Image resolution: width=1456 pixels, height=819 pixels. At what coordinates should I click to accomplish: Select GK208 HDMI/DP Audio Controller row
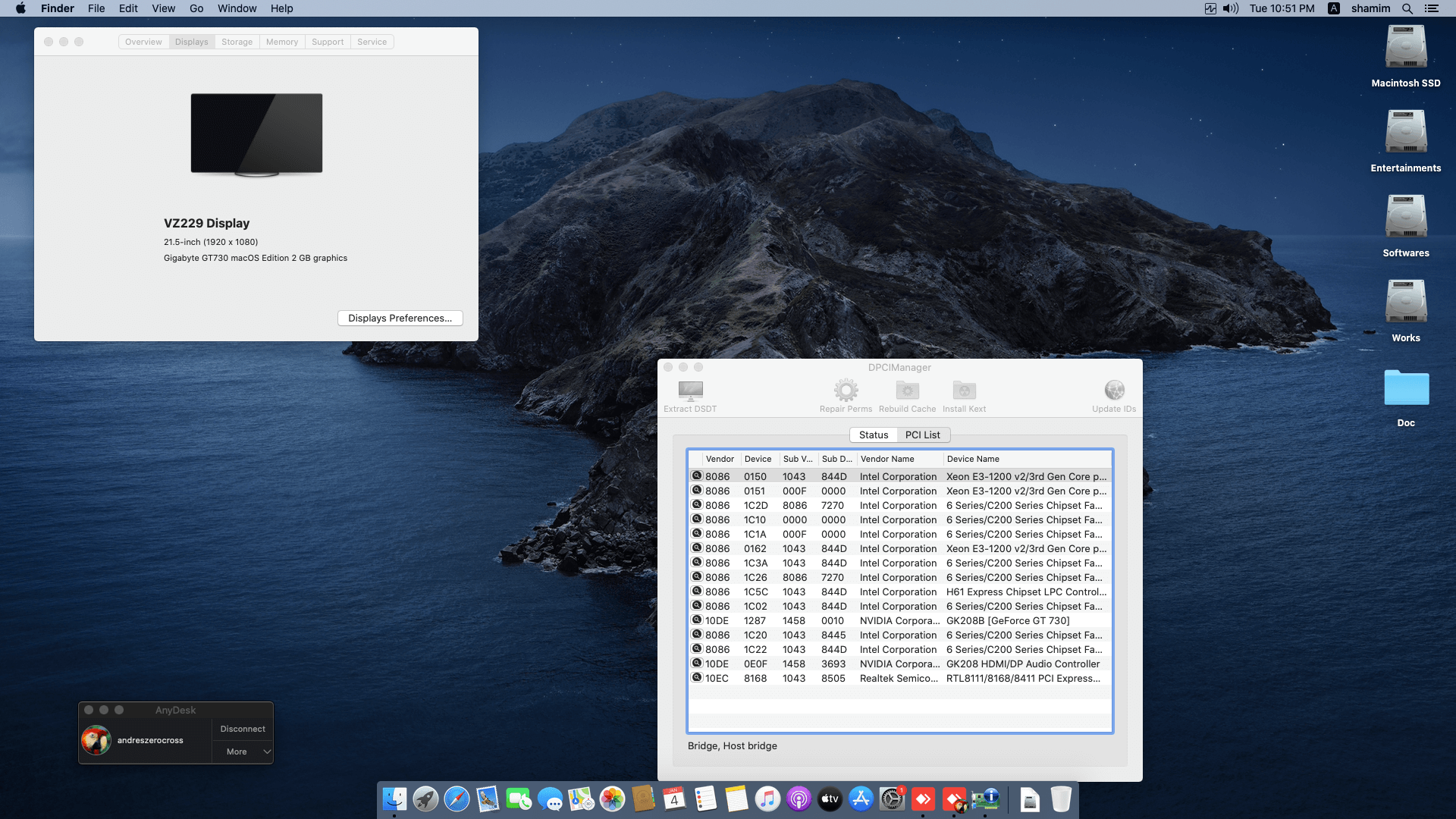click(900, 664)
